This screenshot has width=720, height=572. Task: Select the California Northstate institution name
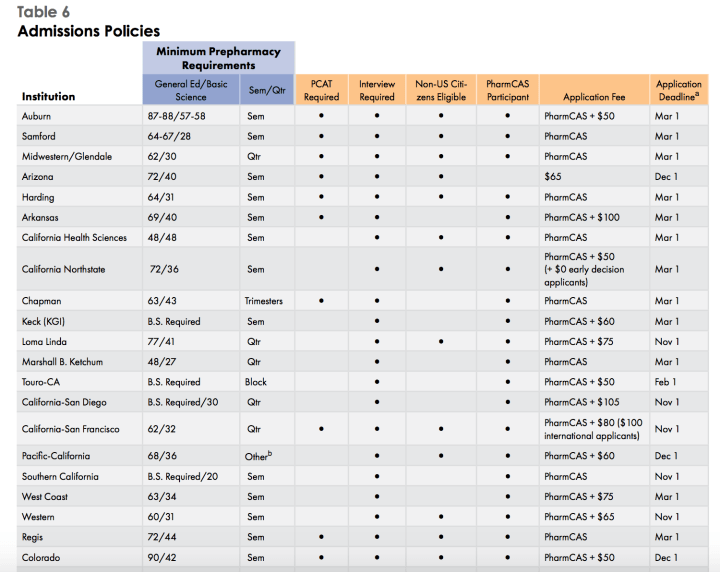(x=64, y=269)
